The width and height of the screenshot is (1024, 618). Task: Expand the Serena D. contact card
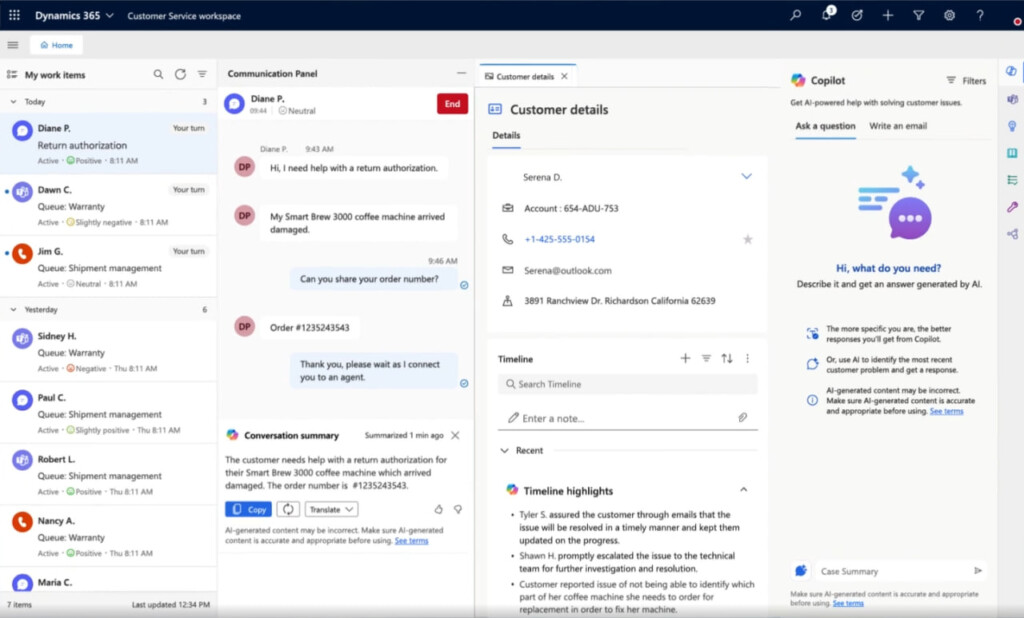point(746,176)
